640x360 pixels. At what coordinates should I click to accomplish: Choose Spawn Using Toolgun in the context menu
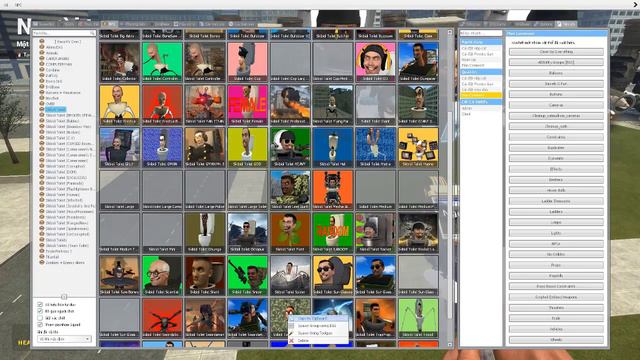tap(318, 333)
